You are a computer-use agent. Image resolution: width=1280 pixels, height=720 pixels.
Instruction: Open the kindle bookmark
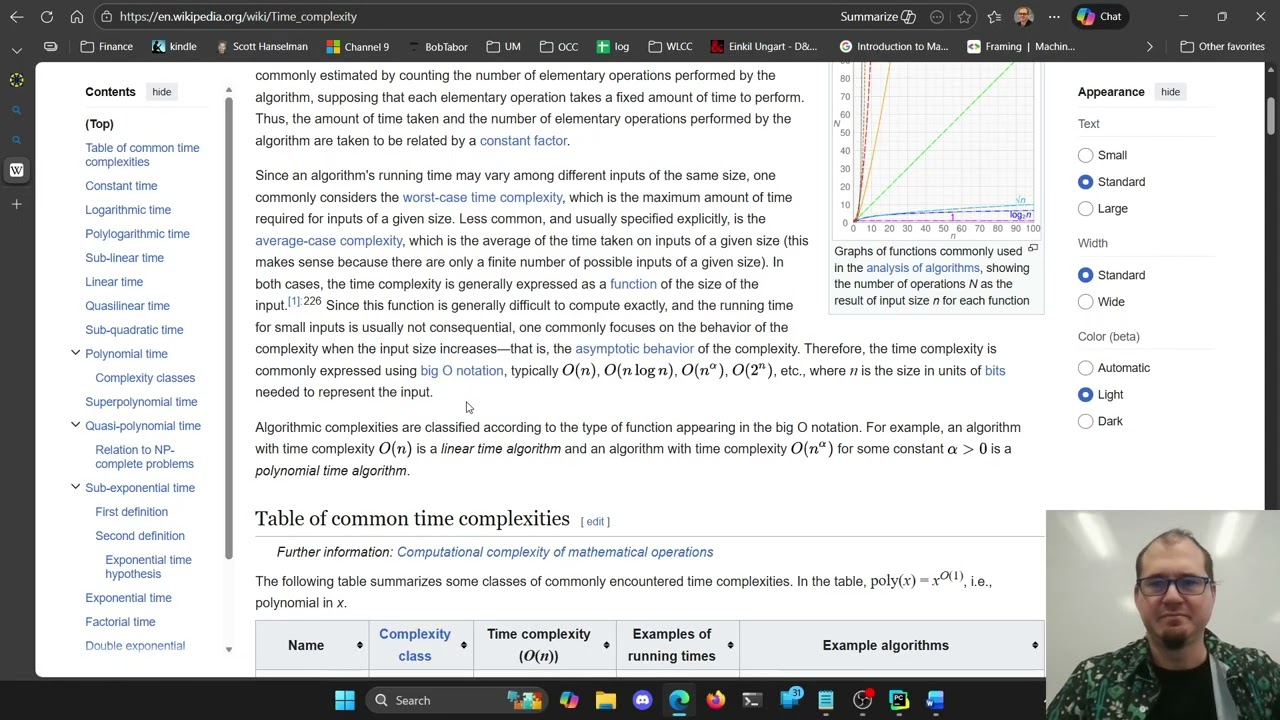[x=174, y=47]
